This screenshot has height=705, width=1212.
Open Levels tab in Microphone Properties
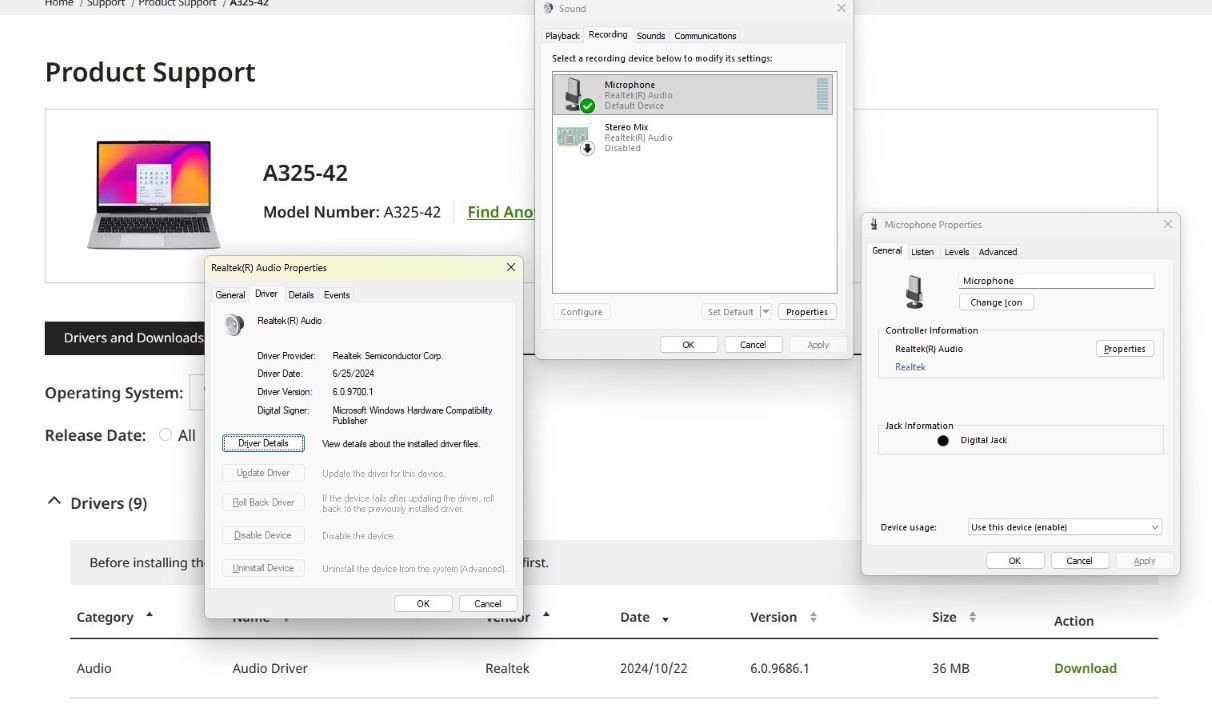[957, 252]
